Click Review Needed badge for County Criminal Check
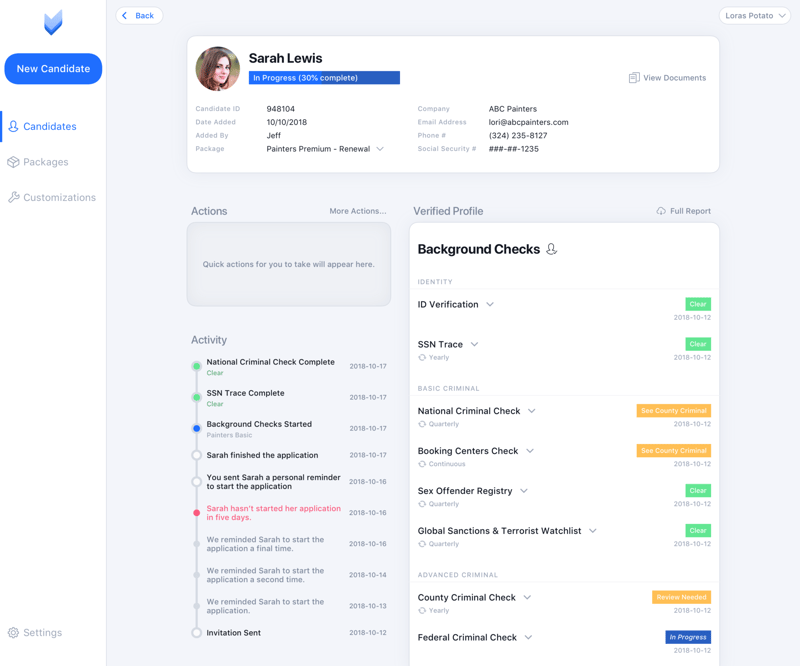Image resolution: width=800 pixels, height=666 pixels. point(681,597)
